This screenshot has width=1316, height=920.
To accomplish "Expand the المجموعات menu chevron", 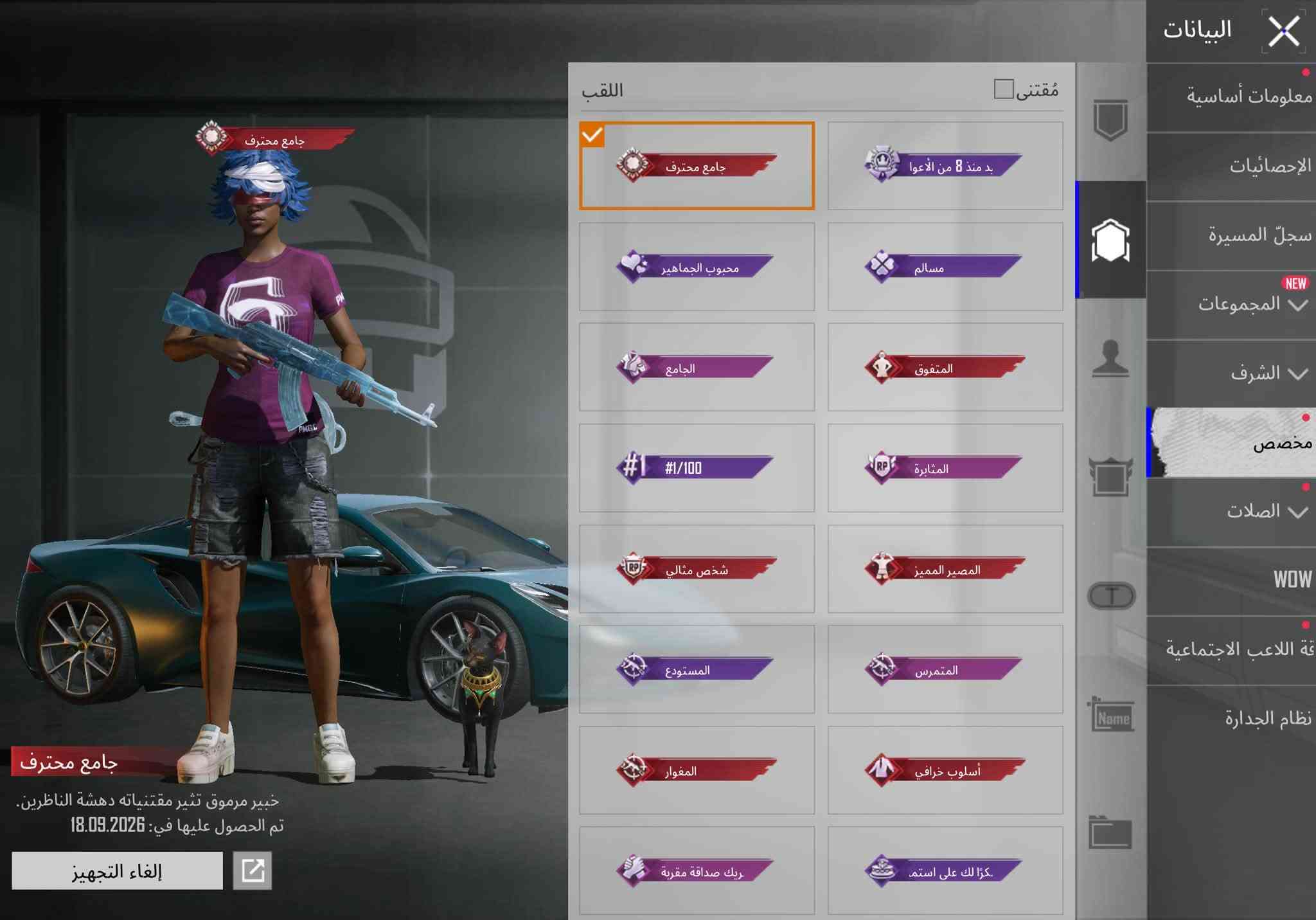I will pos(1298,305).
